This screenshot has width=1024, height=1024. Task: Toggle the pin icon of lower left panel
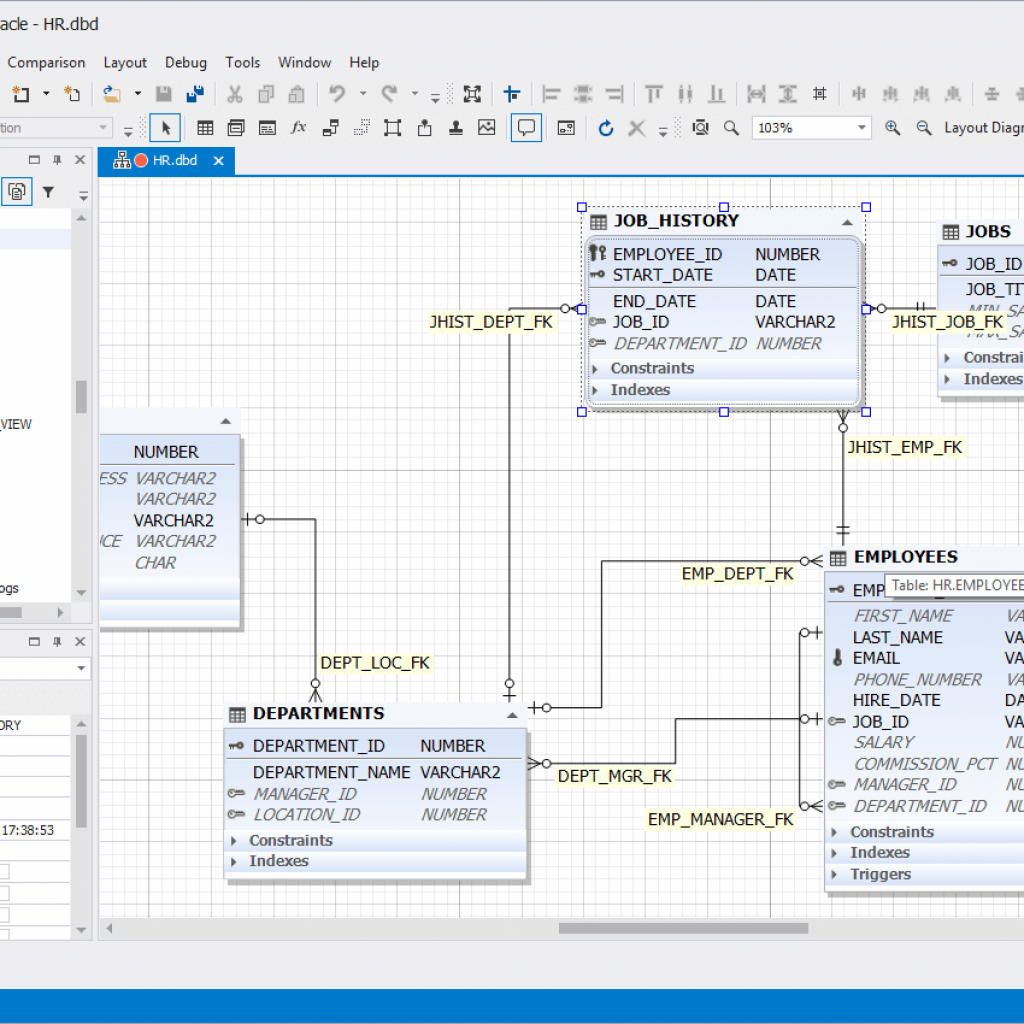click(x=57, y=642)
